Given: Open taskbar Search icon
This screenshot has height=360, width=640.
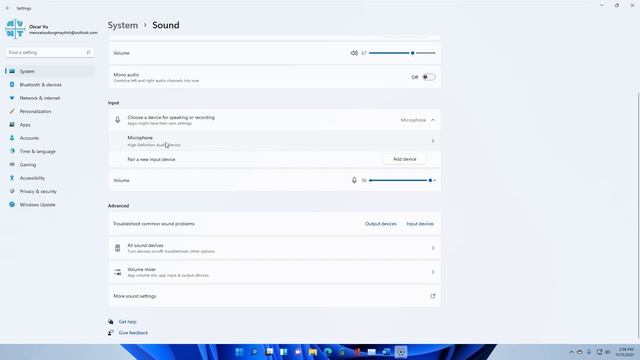Looking at the screenshot, I should click(x=254, y=352).
